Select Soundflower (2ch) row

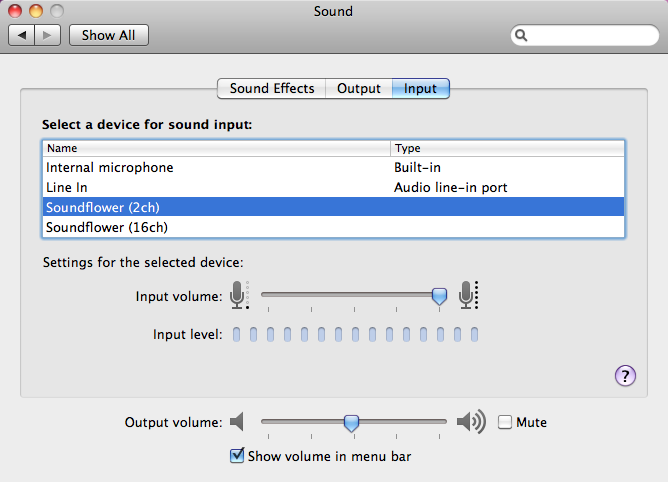[x=334, y=208]
